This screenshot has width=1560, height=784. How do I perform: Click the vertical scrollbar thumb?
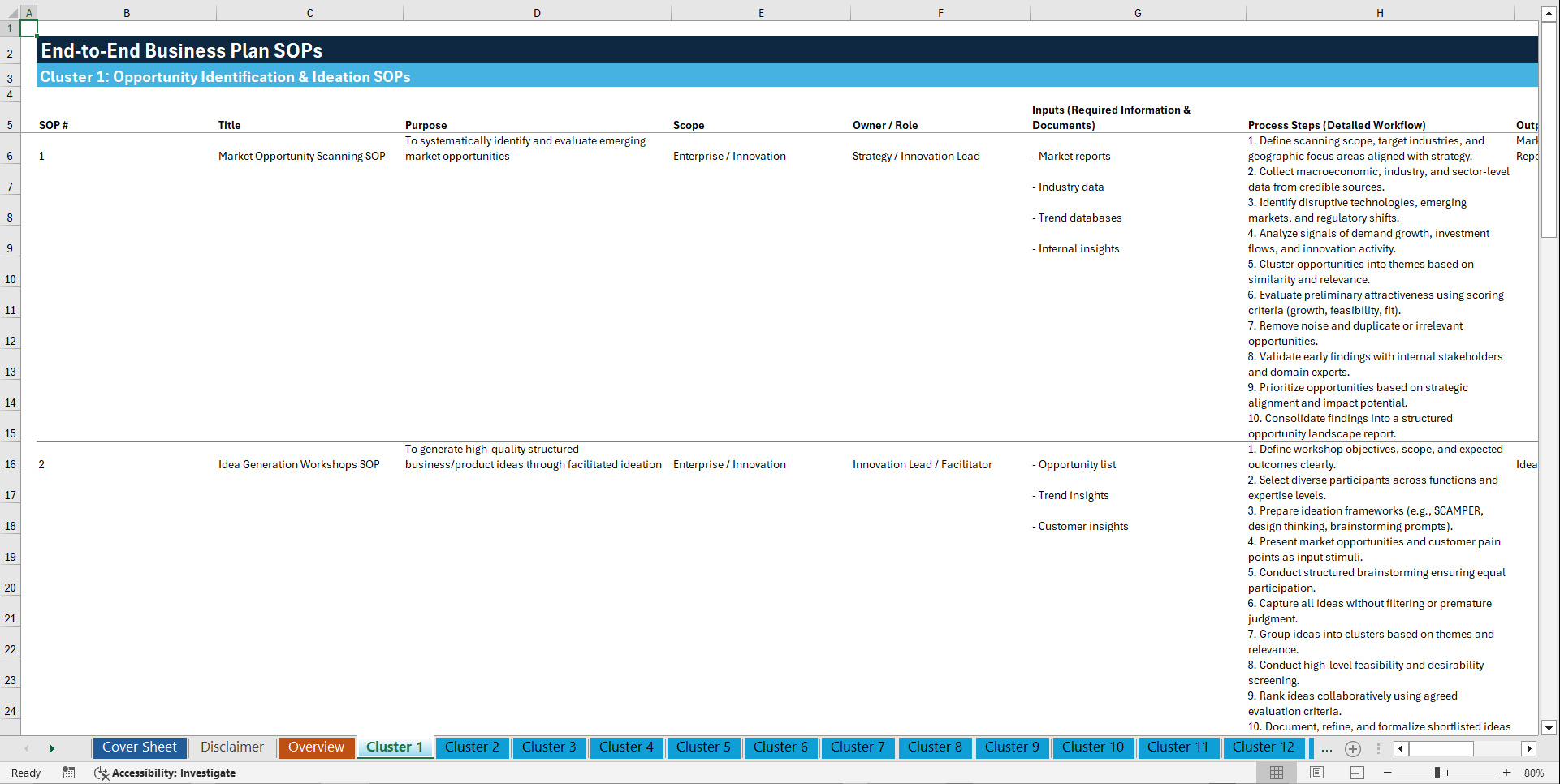tap(1549, 130)
